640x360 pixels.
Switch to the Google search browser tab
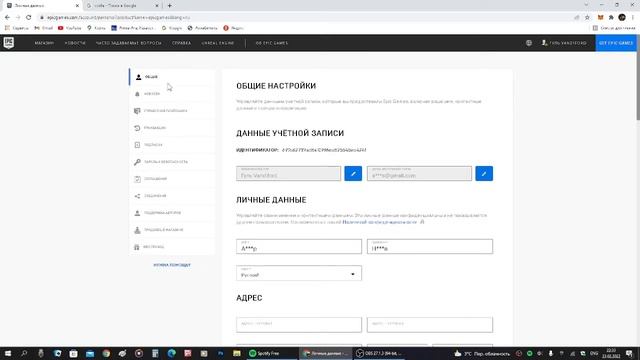click(122, 6)
